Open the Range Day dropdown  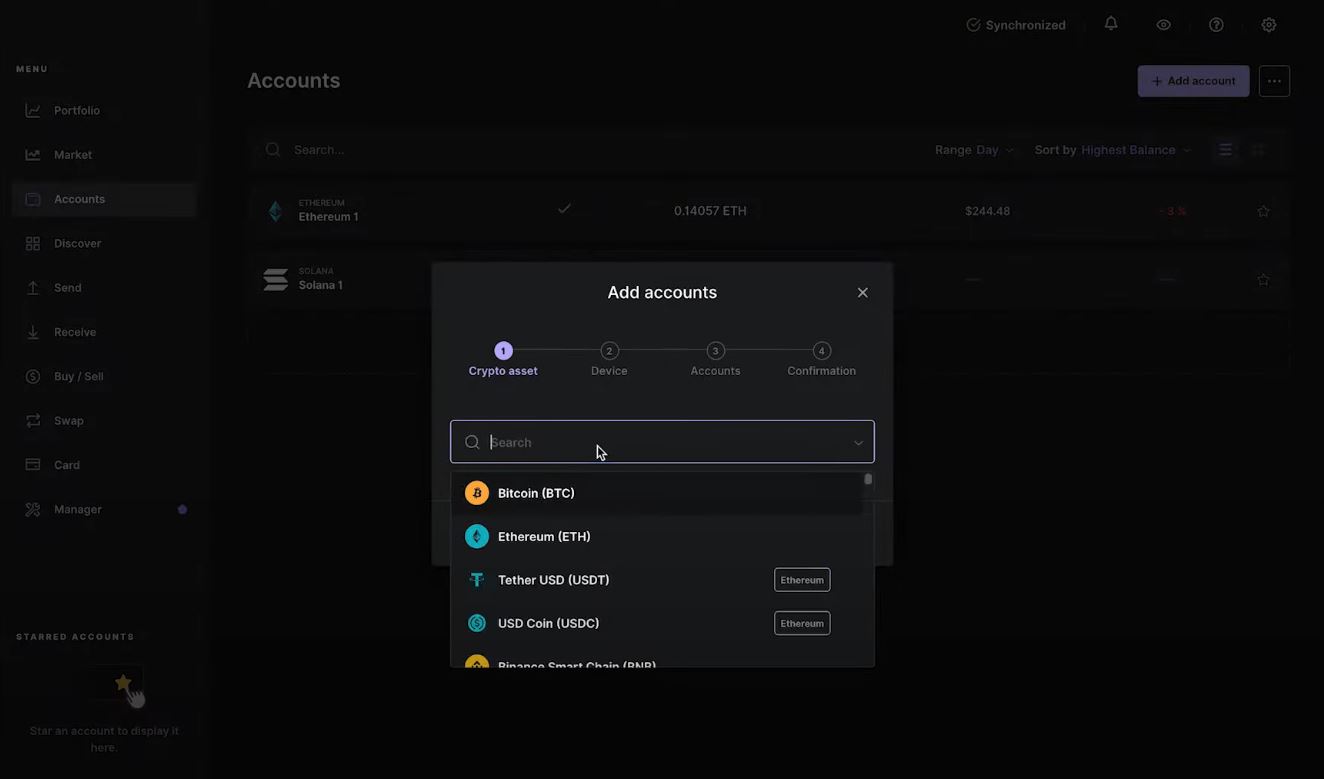pyautogui.click(x=975, y=150)
